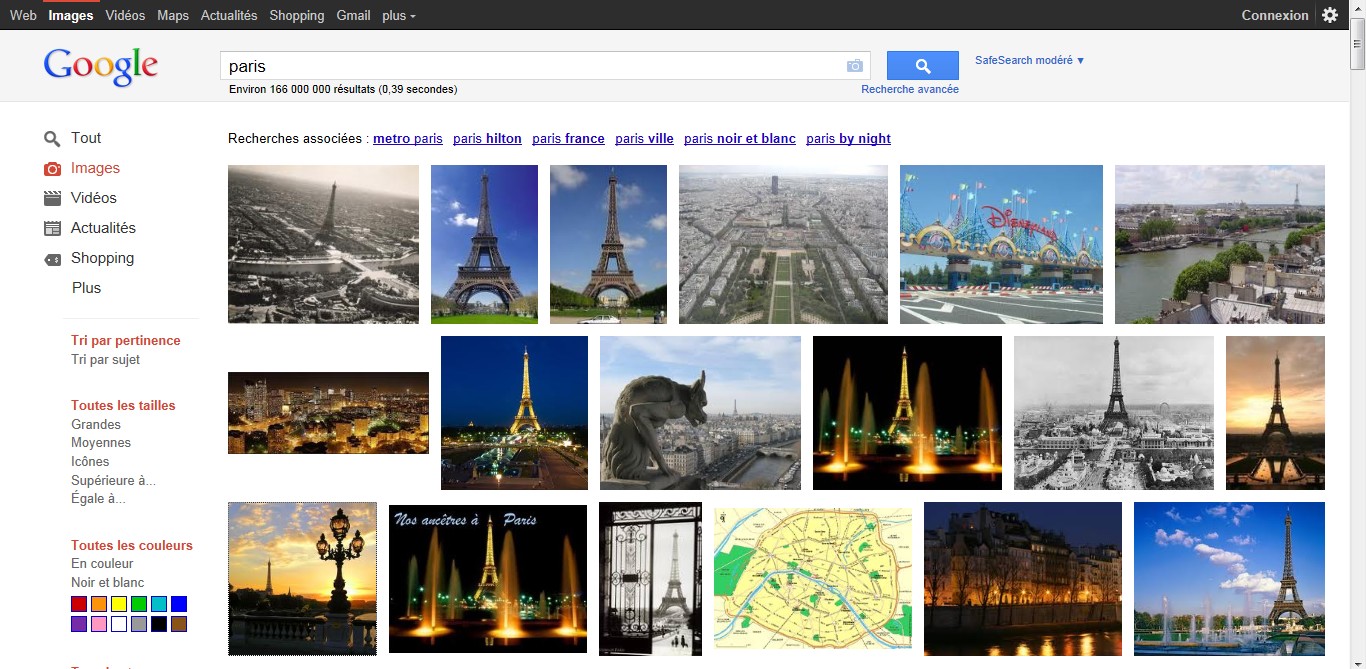Click the Google logo

[x=101, y=67]
